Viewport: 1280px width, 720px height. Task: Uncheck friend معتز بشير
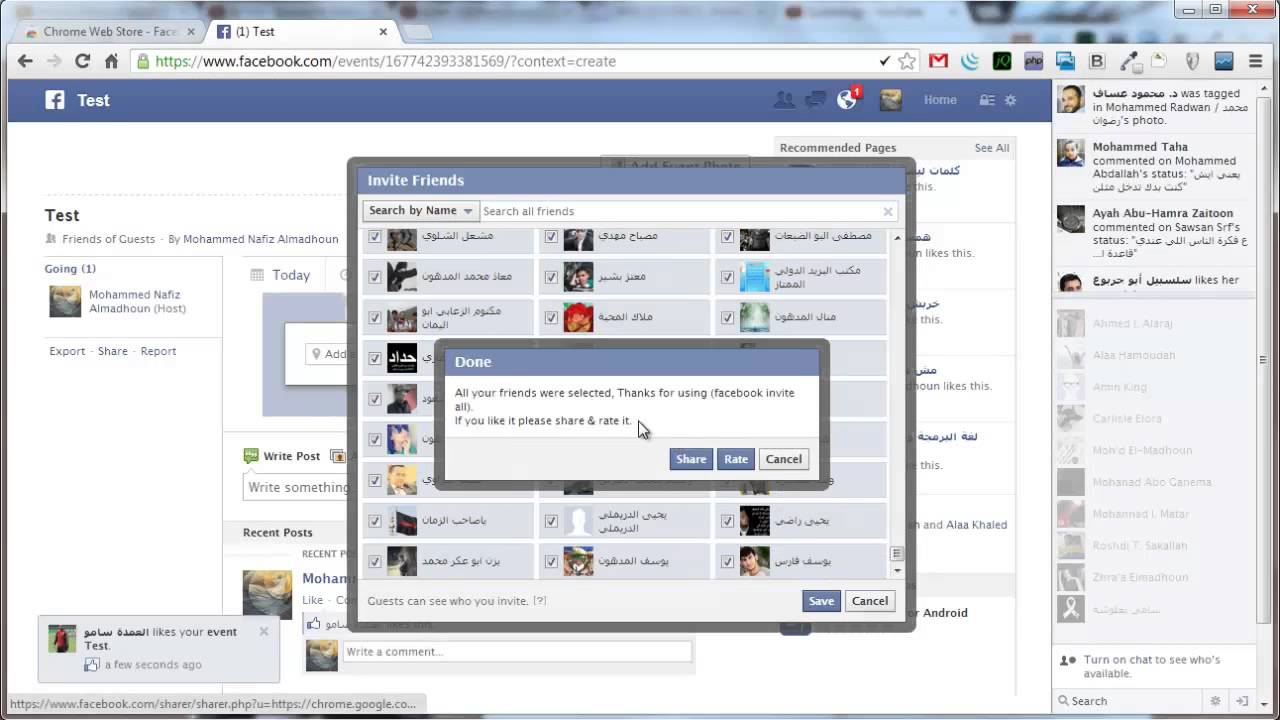point(551,277)
